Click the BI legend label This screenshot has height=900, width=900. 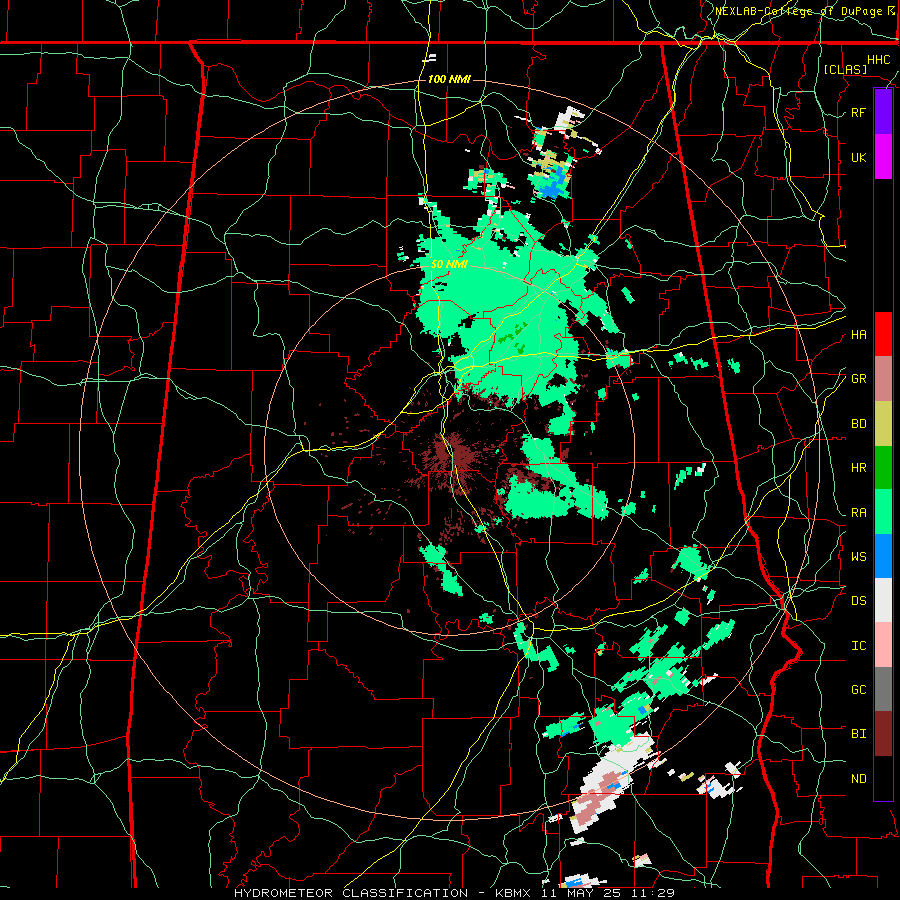[858, 734]
